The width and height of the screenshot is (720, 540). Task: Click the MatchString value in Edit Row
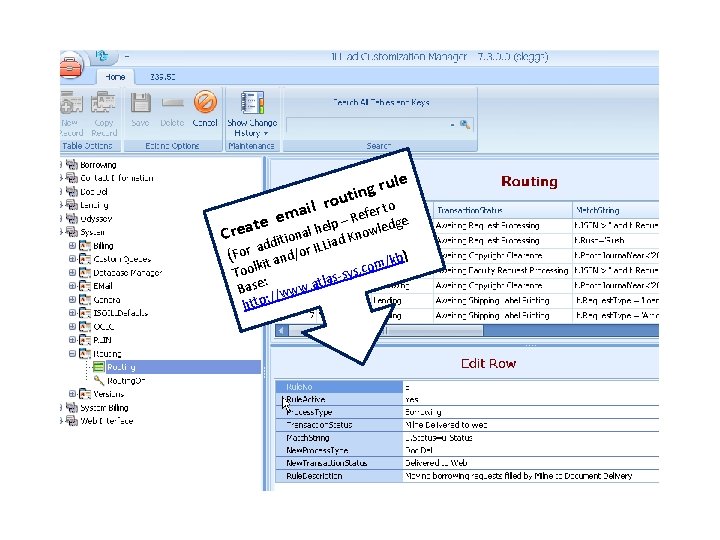click(x=531, y=438)
